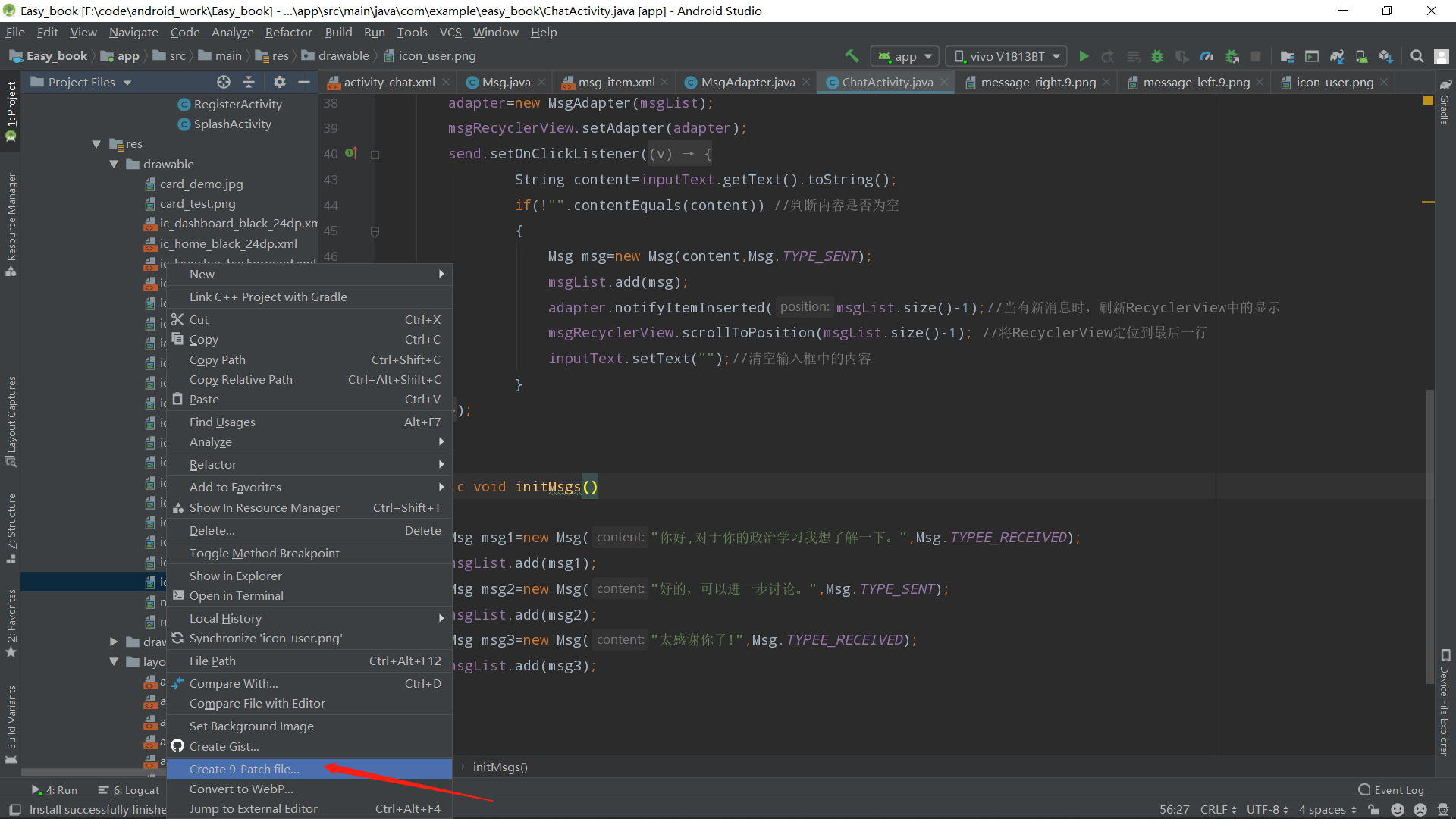Viewport: 1456px width, 819px height.
Task: Locate opened file in Project view
Action: coord(223,82)
